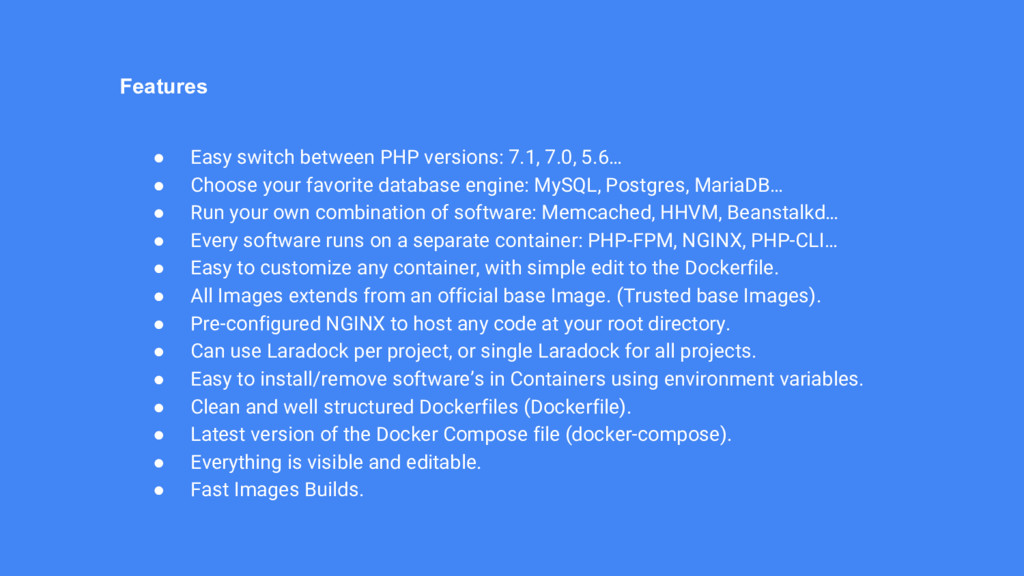Click the bullet before the PHP versions line
The image size is (1024, 576).
point(159,158)
